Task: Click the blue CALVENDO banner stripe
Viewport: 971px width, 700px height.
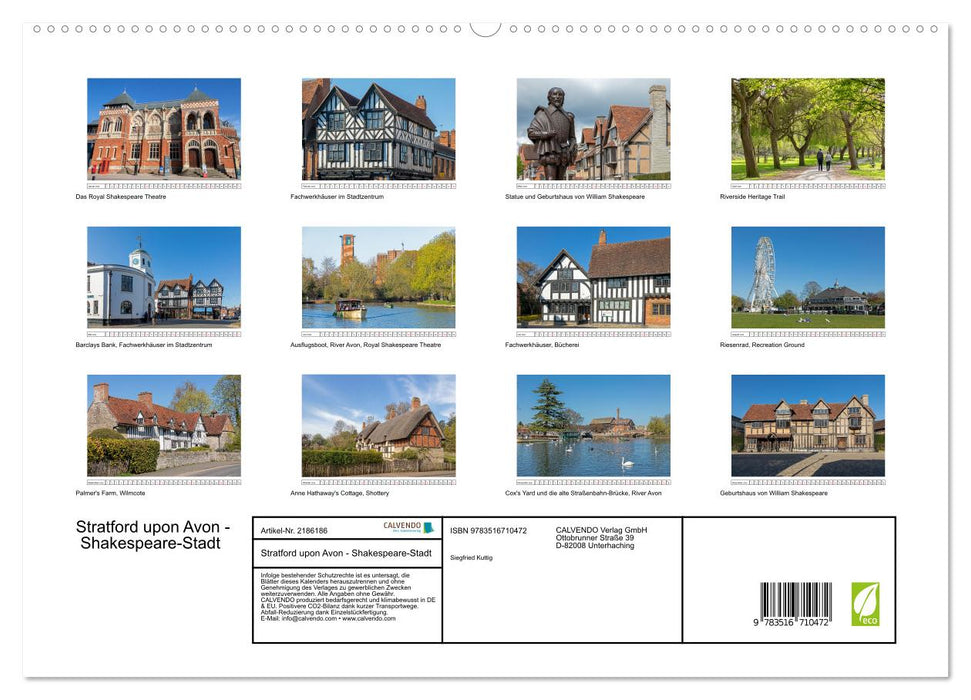Action: pyautogui.click(x=429, y=527)
